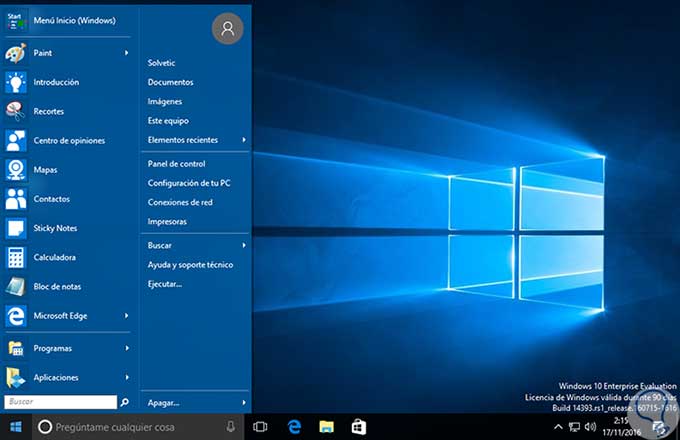
Task: Click the Menú Inicio (Windows) icon
Action: click(x=16, y=20)
